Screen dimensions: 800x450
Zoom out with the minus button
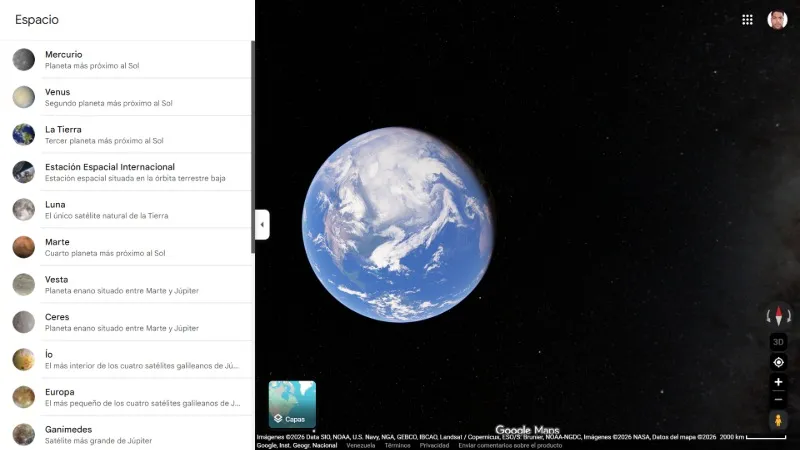coord(778,399)
